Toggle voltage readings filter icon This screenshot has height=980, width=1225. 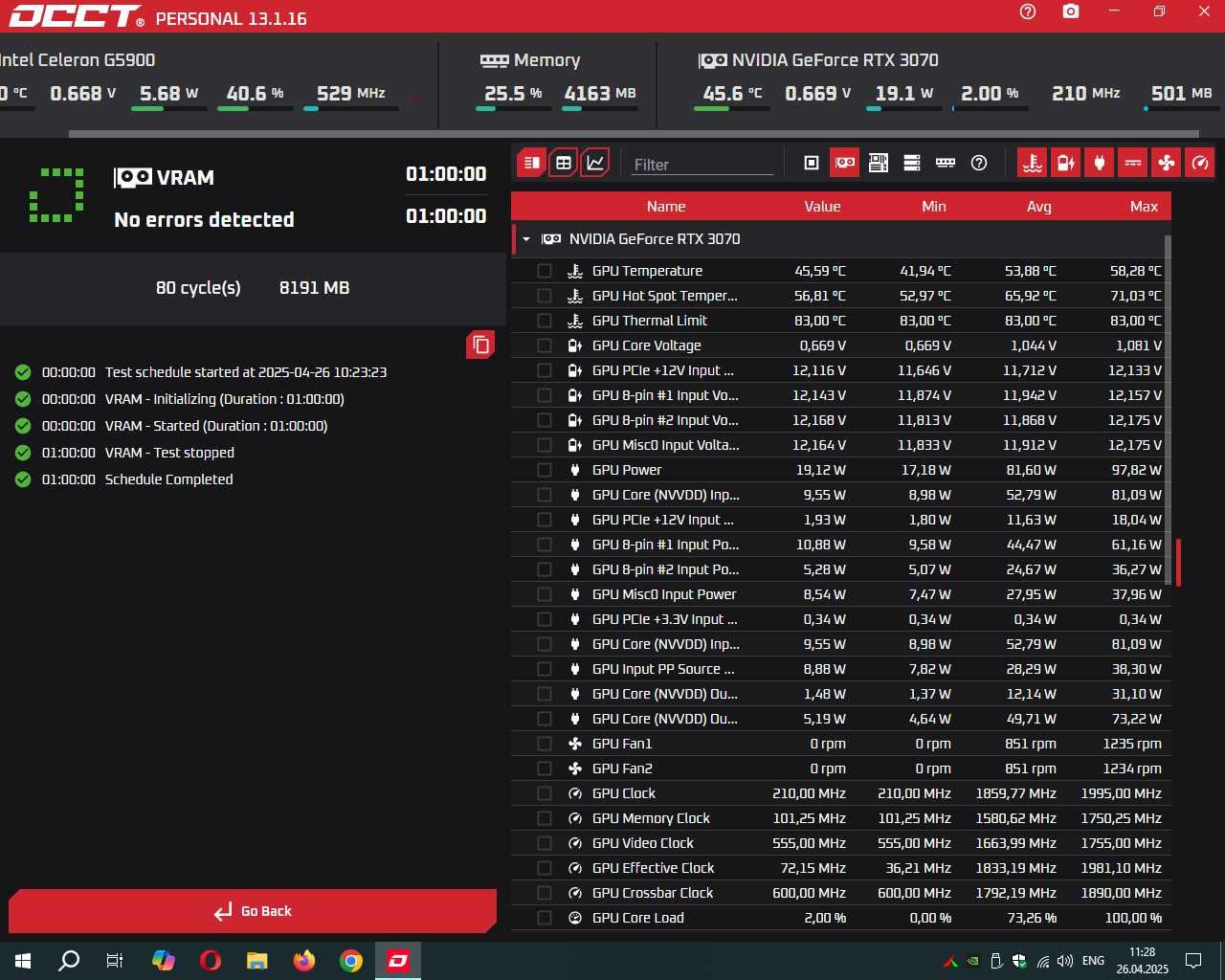1065,163
